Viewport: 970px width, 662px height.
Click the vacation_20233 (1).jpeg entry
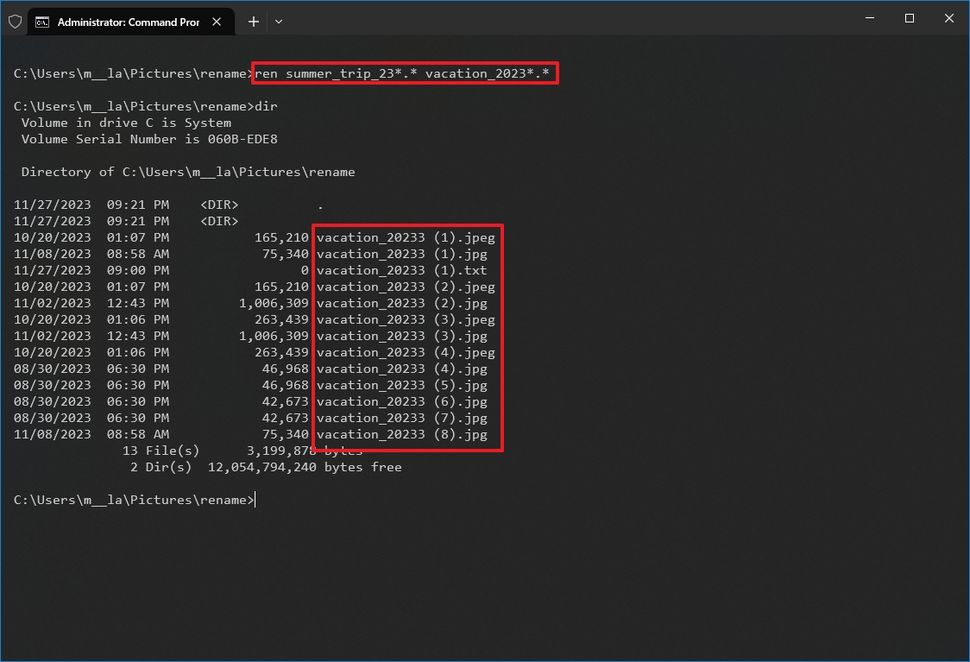click(404, 237)
